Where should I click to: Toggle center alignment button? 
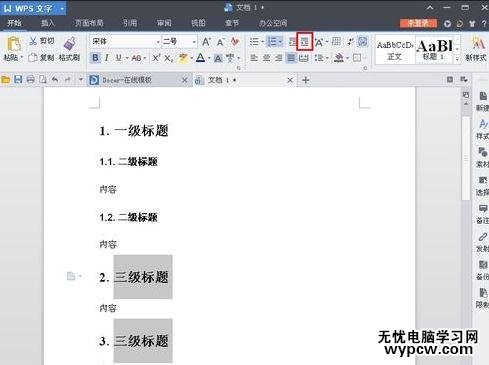(x=266, y=58)
